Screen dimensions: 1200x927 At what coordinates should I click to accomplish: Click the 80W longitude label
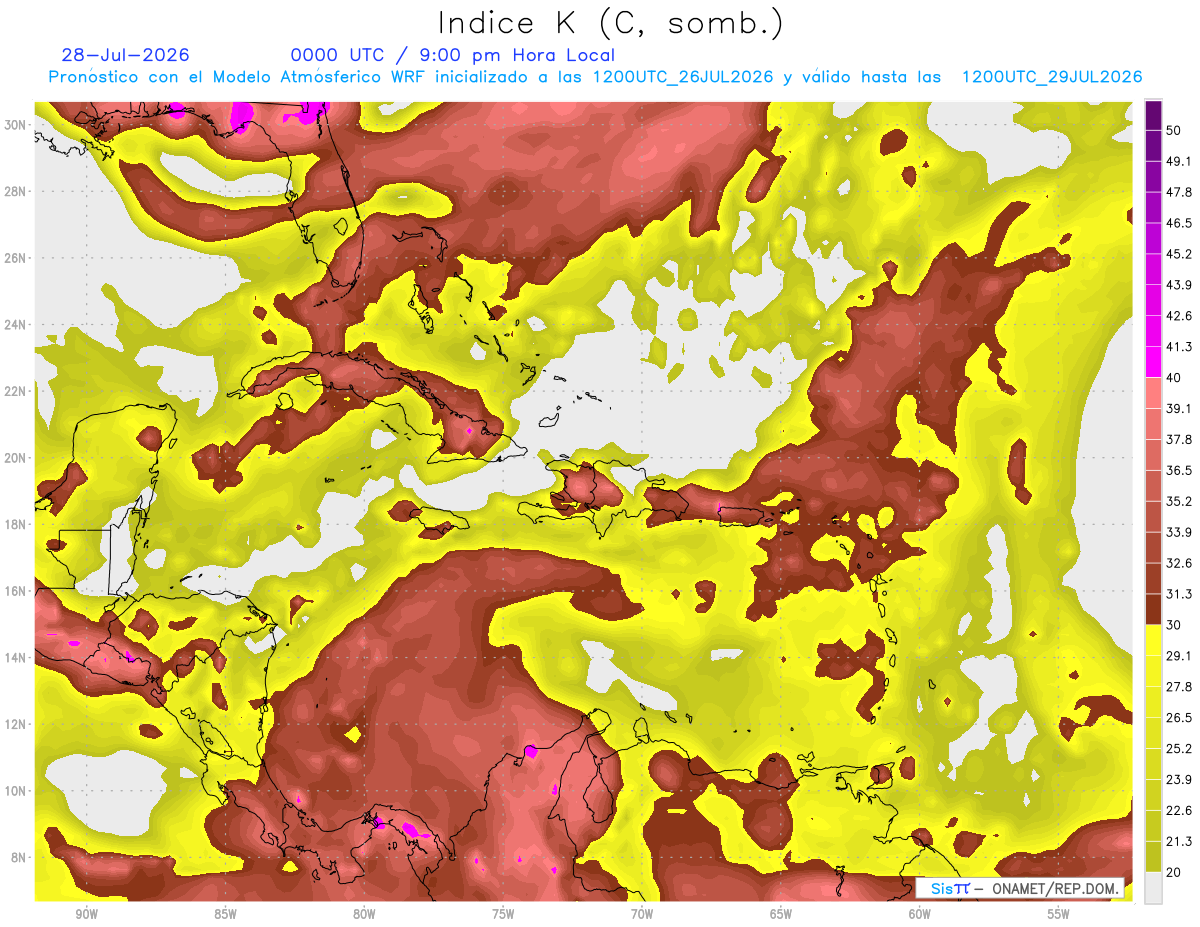click(x=364, y=914)
